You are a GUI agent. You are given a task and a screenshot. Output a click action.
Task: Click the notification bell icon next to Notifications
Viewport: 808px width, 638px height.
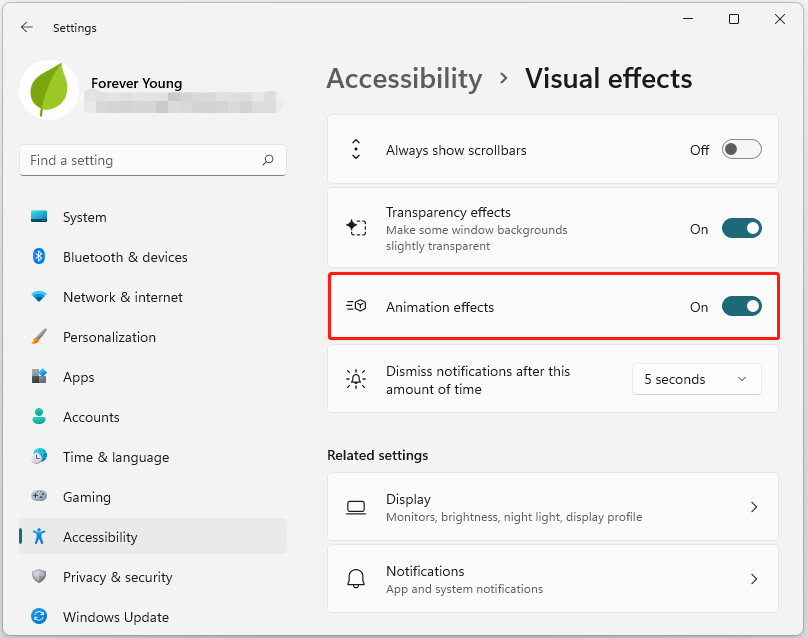pos(356,578)
